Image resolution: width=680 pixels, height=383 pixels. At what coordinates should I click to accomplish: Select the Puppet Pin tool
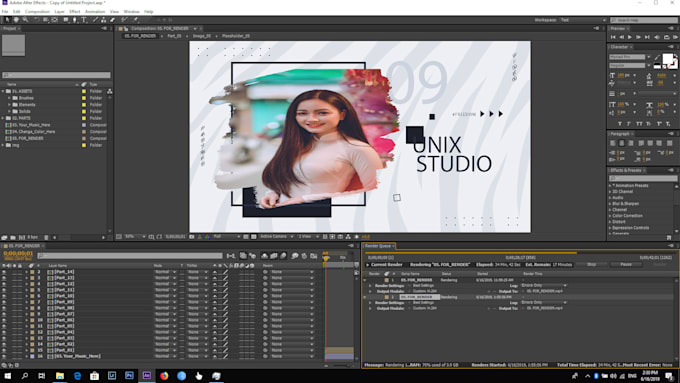pos(136,20)
